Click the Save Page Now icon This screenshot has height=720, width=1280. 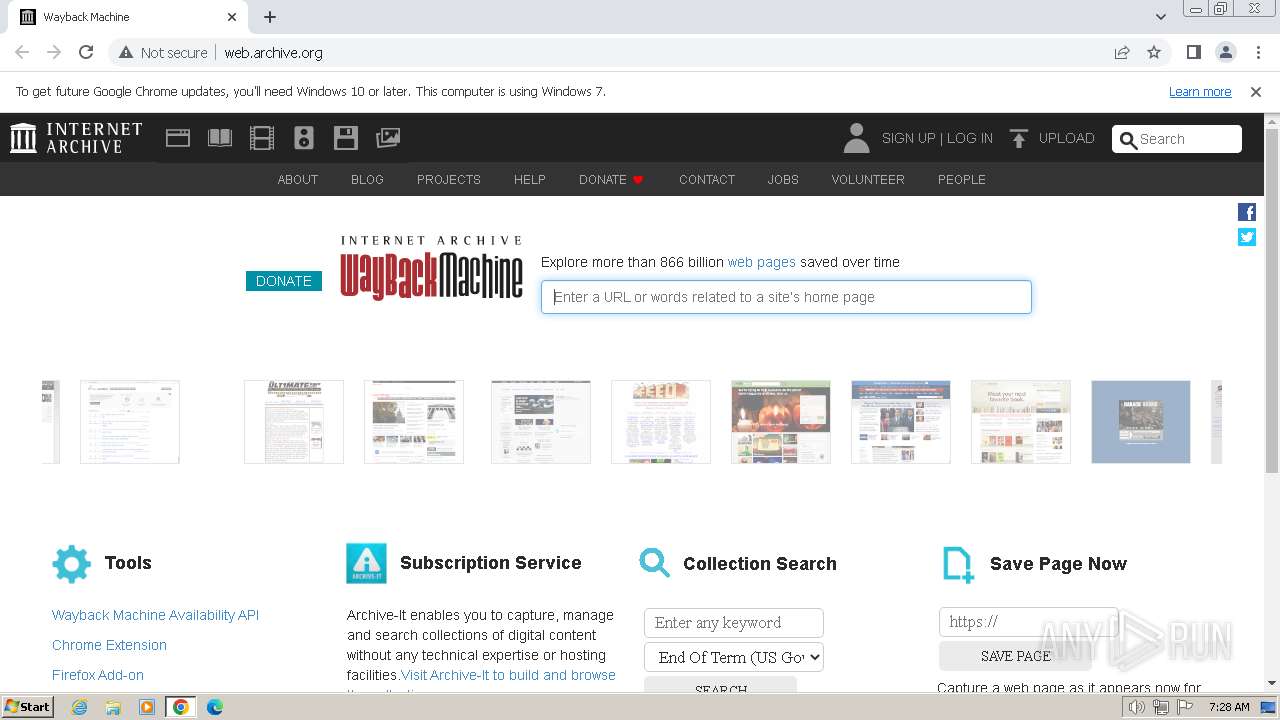[958, 564]
